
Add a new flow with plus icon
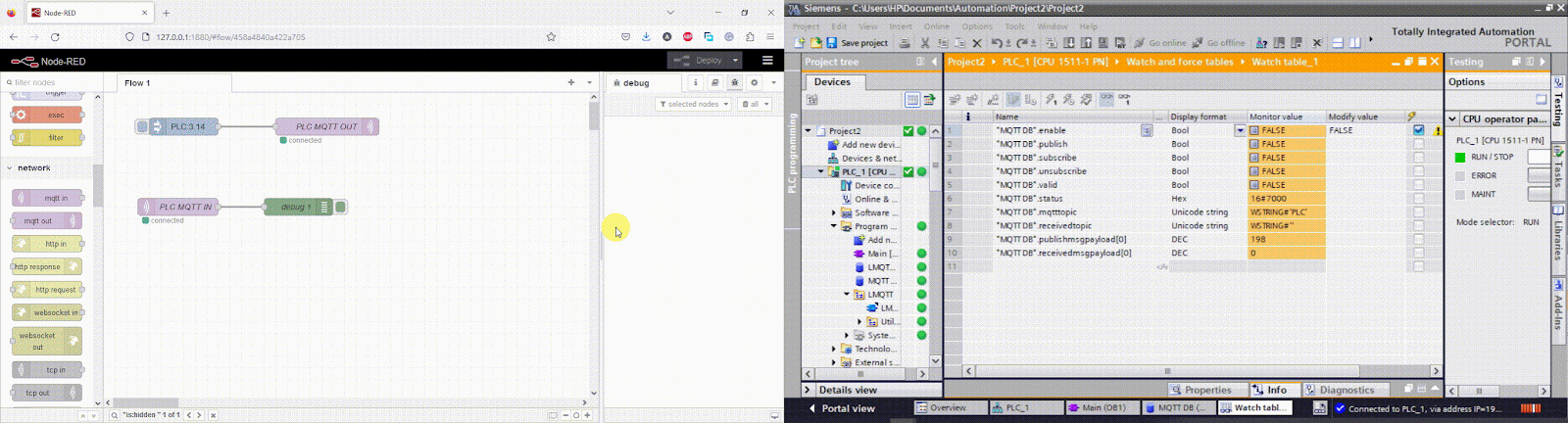571,82
